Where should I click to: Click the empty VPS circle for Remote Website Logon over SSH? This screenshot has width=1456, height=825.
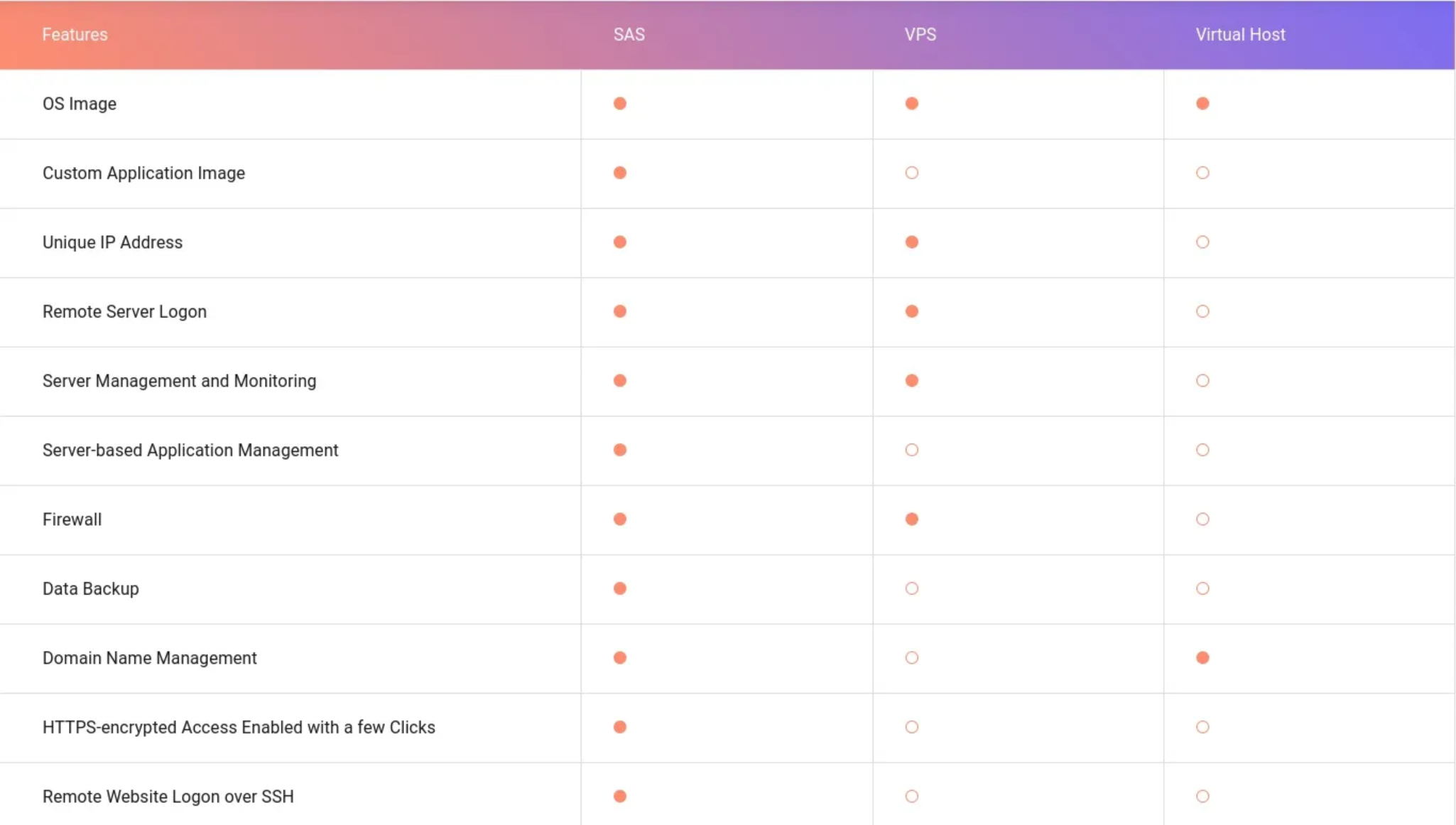pos(912,797)
